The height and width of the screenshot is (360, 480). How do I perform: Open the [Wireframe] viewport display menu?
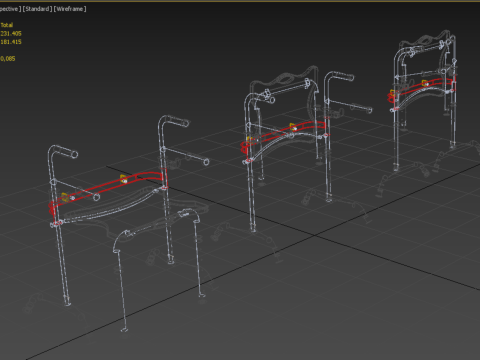(x=70, y=9)
